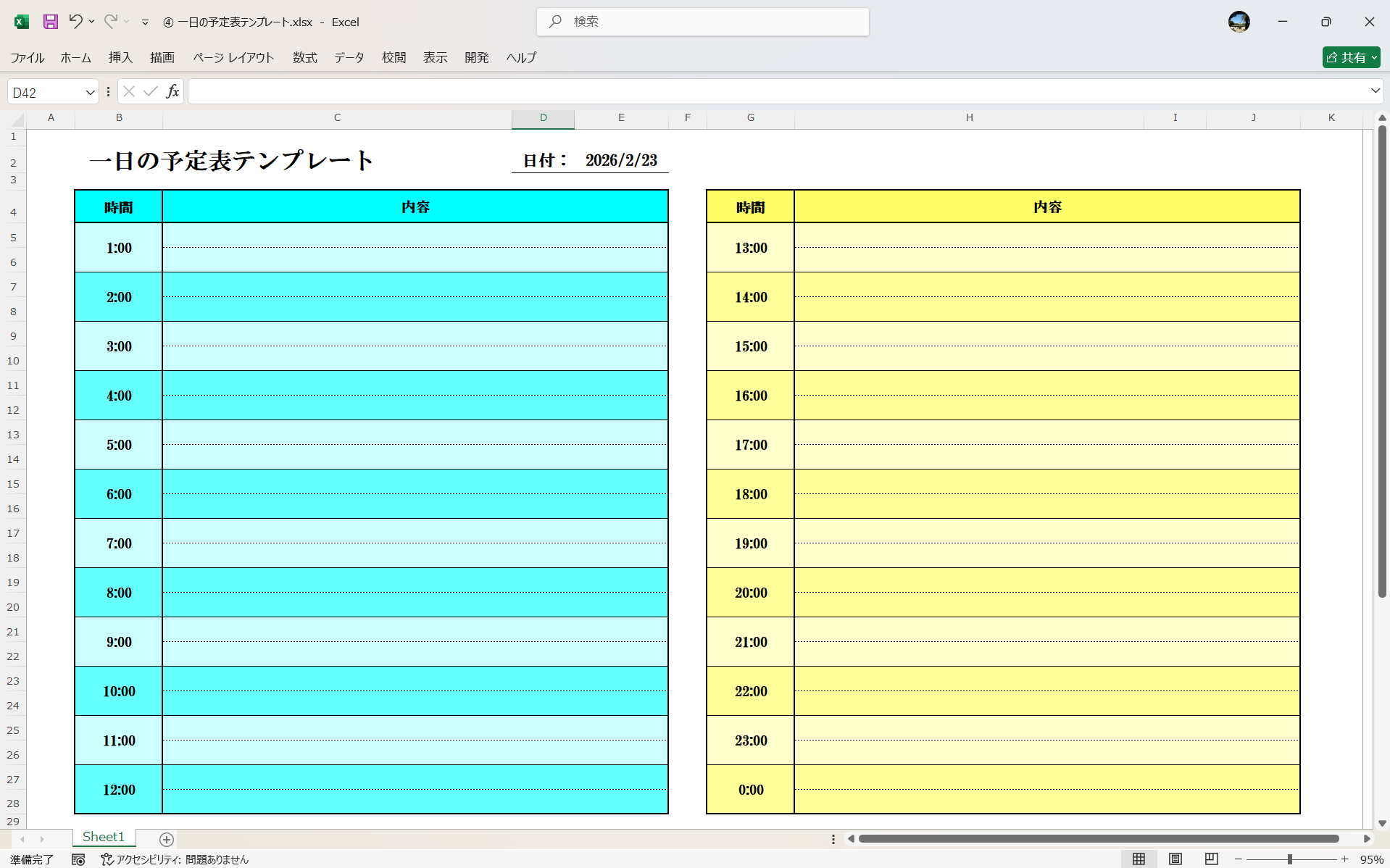
Task: Click the Undo icon
Action: point(75,22)
